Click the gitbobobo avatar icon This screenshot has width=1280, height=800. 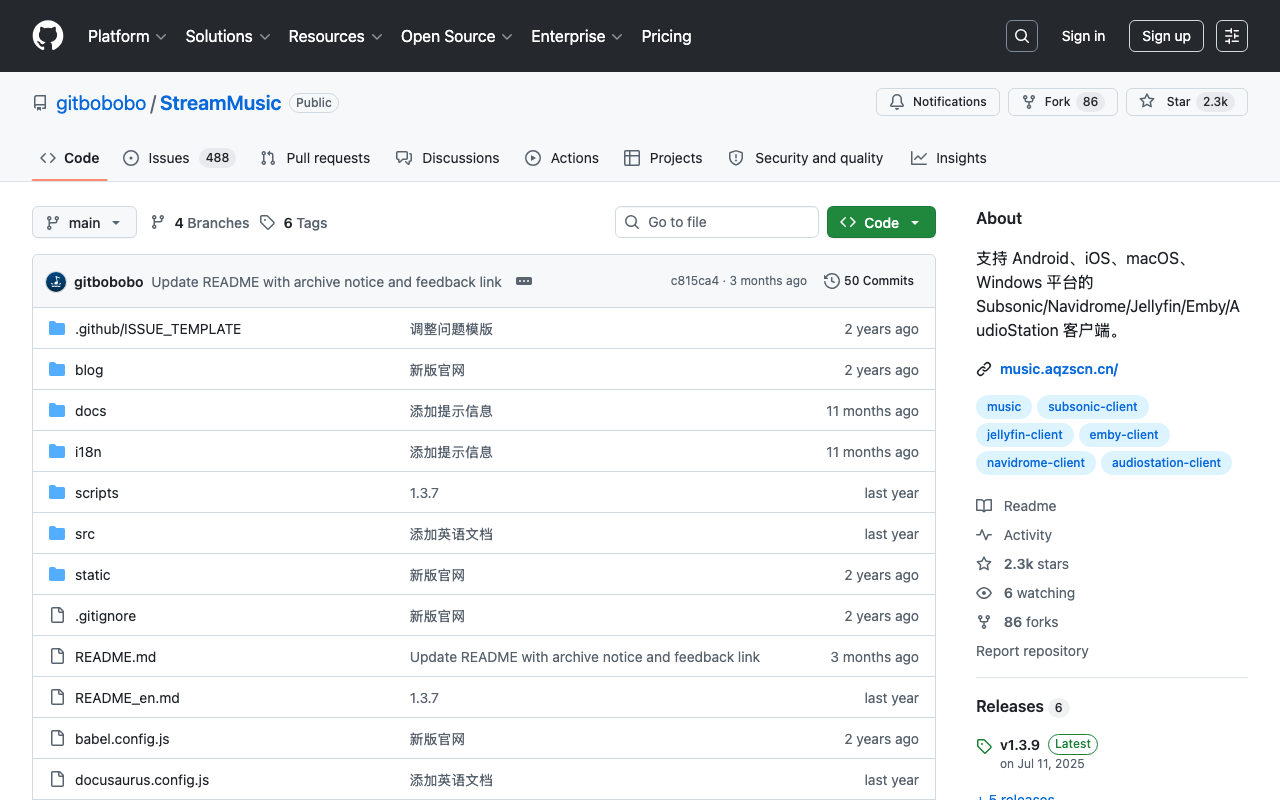point(56,282)
